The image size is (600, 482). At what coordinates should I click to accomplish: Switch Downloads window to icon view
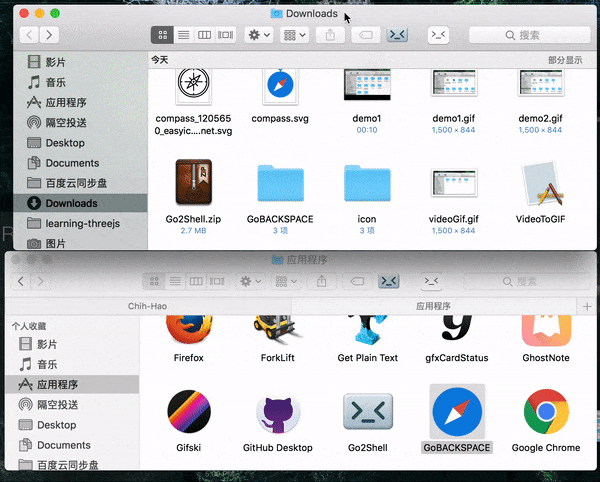coord(163,35)
